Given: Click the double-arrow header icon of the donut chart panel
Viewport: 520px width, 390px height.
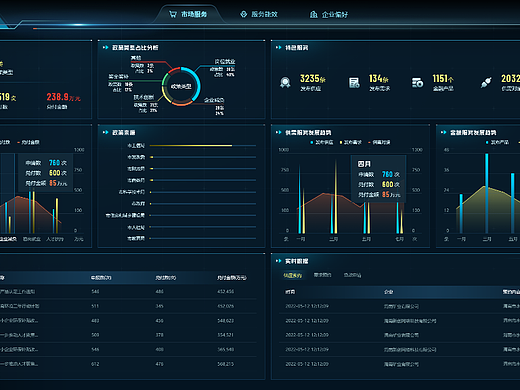Looking at the screenshot, I should coord(105,48).
